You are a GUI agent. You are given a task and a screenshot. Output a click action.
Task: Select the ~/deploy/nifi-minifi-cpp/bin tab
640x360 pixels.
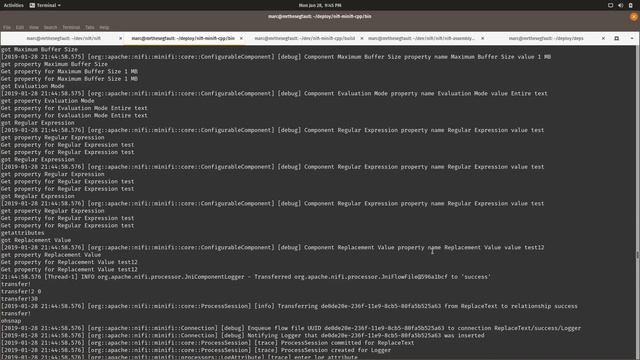pos(183,38)
